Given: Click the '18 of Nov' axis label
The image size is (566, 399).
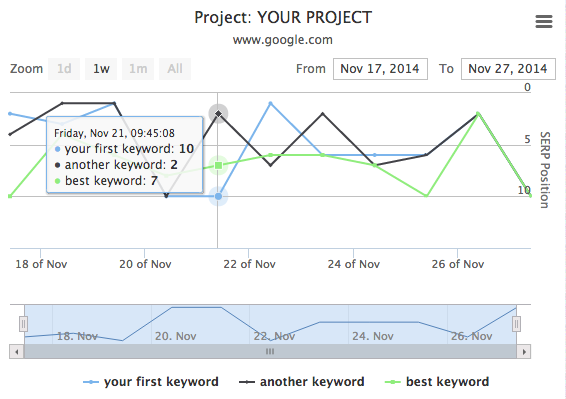Looking at the screenshot, I should (x=41, y=264).
